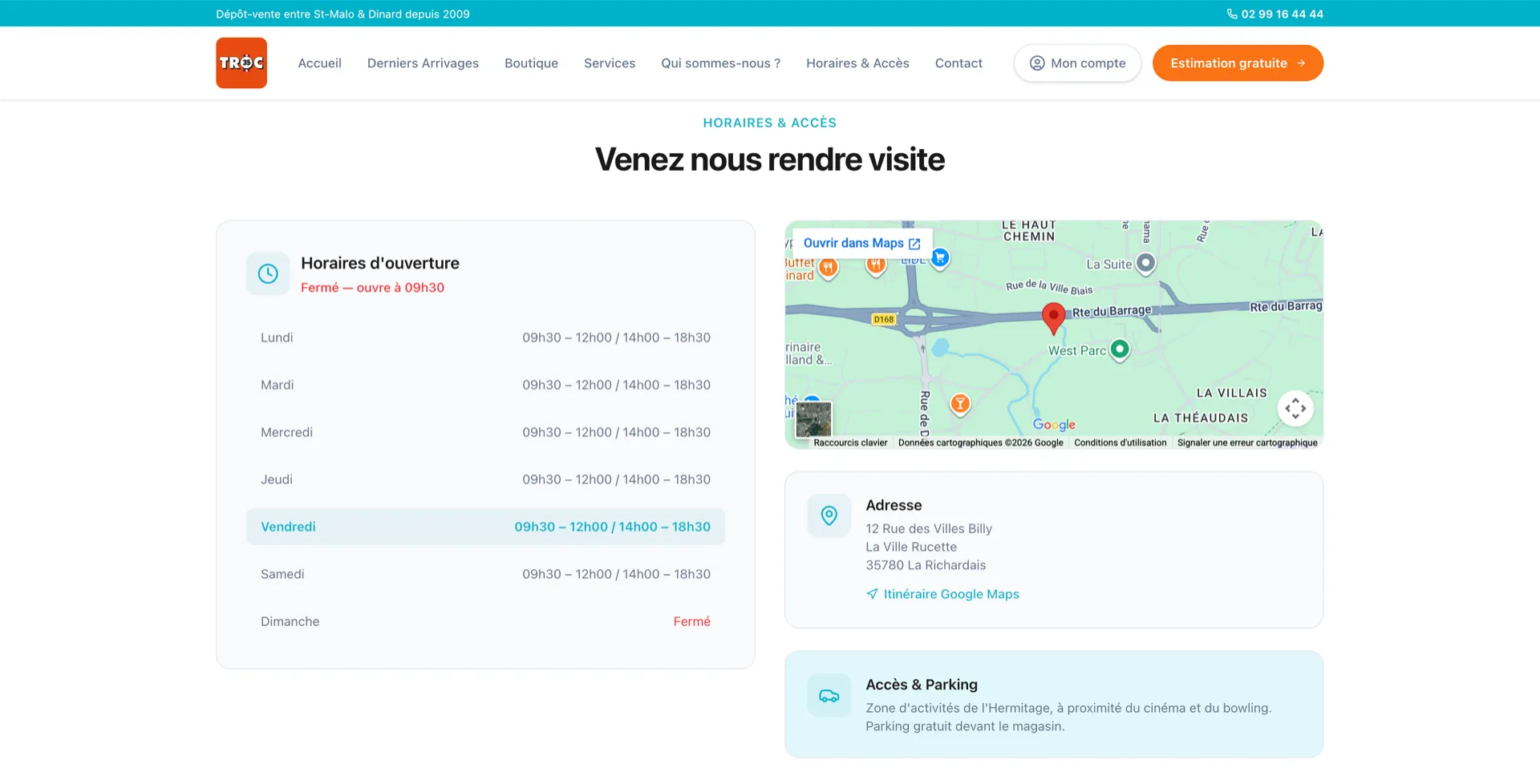Click the TROC logo
Image resolution: width=1540 pixels, height=784 pixels.
pos(241,63)
